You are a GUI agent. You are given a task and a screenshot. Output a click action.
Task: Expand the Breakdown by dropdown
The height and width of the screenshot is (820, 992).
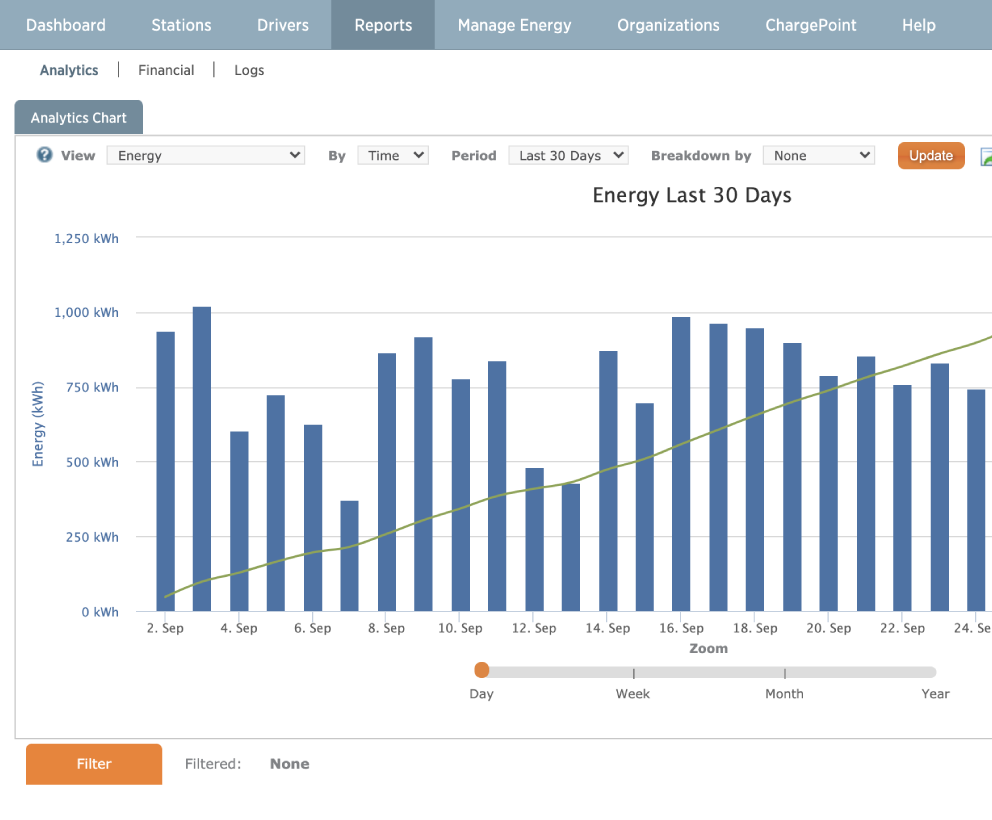[818, 155]
